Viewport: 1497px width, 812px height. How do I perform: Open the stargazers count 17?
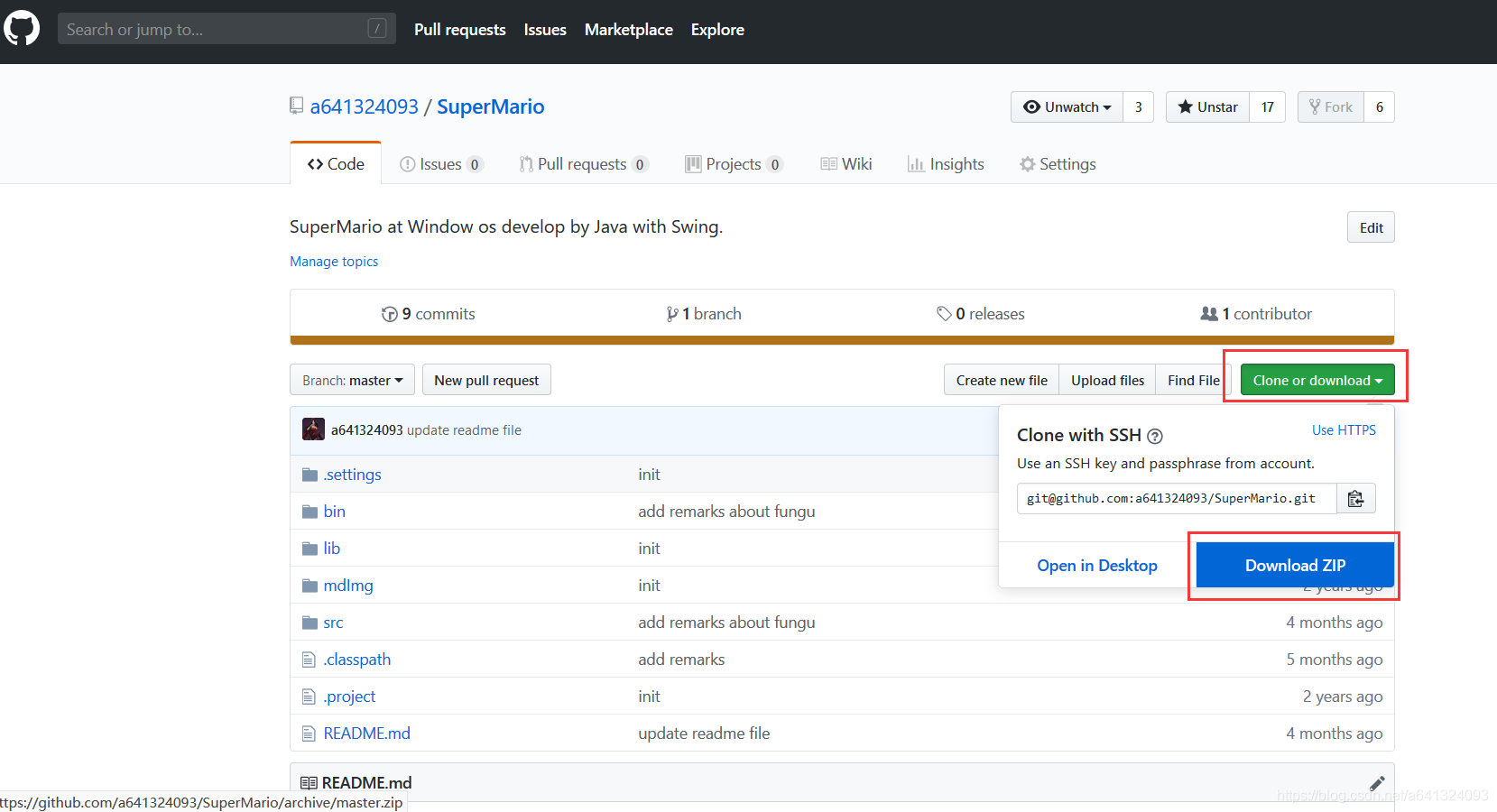[x=1267, y=107]
